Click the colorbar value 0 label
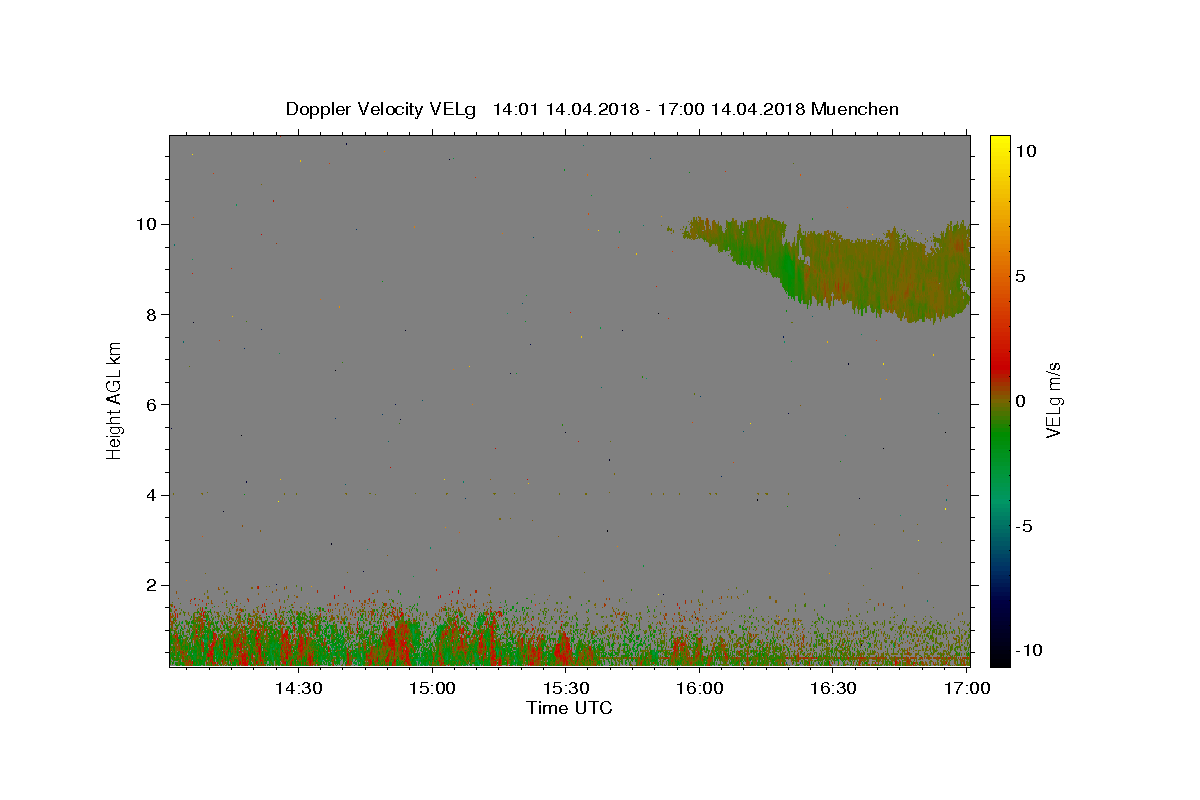1200x800 pixels. click(x=1020, y=401)
